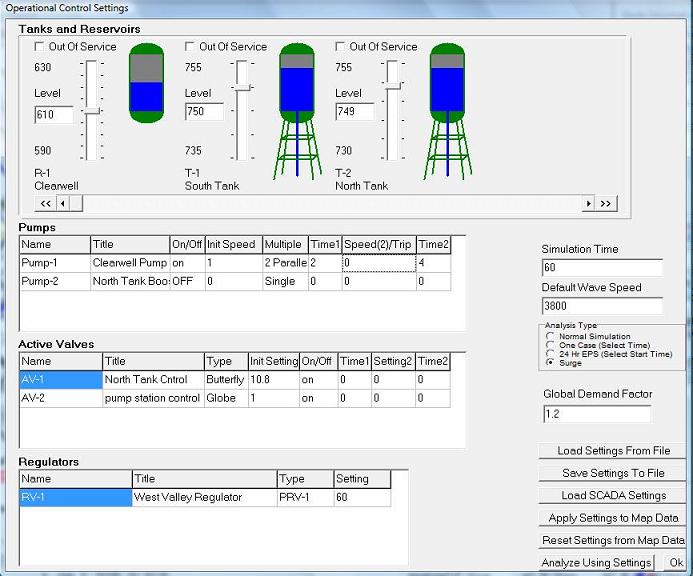
Task: Click Pump-2 On/Off cell showing OFF
Action: (x=187, y=282)
